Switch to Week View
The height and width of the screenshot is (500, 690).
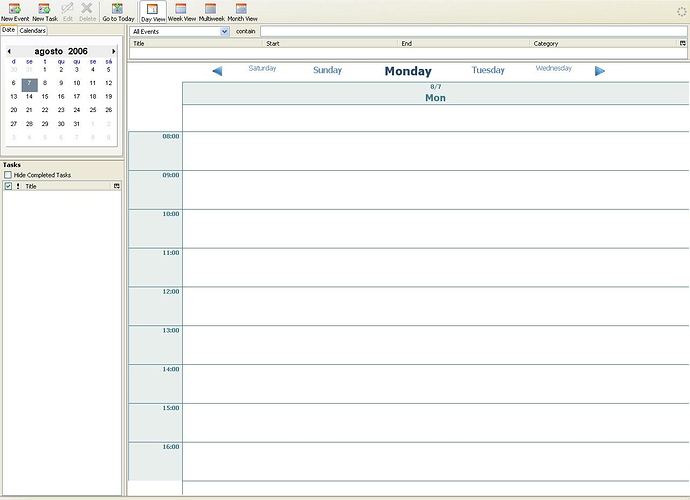(181, 12)
